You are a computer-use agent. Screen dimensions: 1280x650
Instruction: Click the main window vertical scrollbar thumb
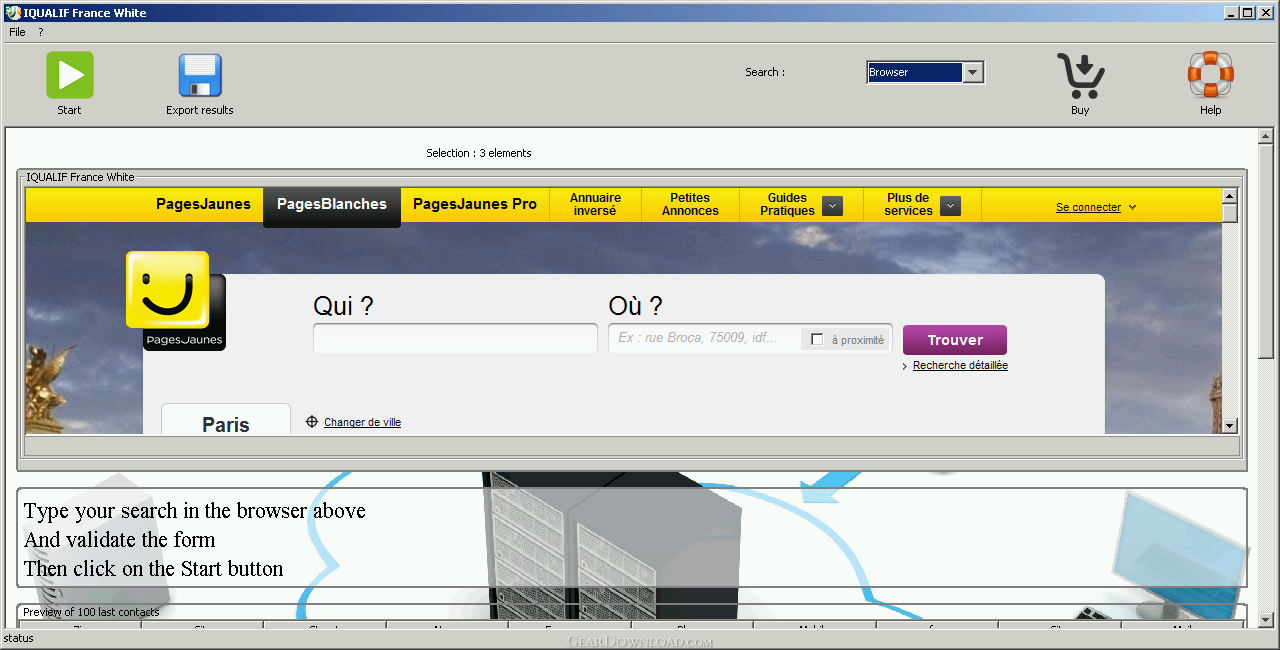[x=1266, y=250]
